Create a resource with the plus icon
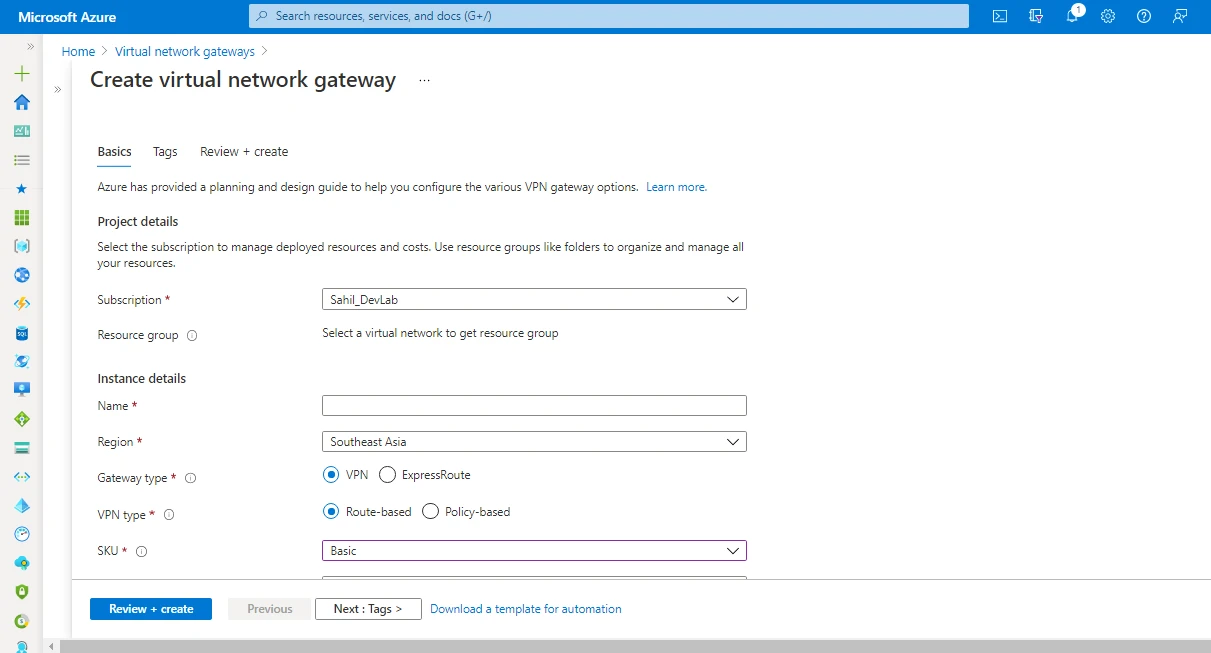Viewport: 1211px width, 653px height. [x=21, y=73]
